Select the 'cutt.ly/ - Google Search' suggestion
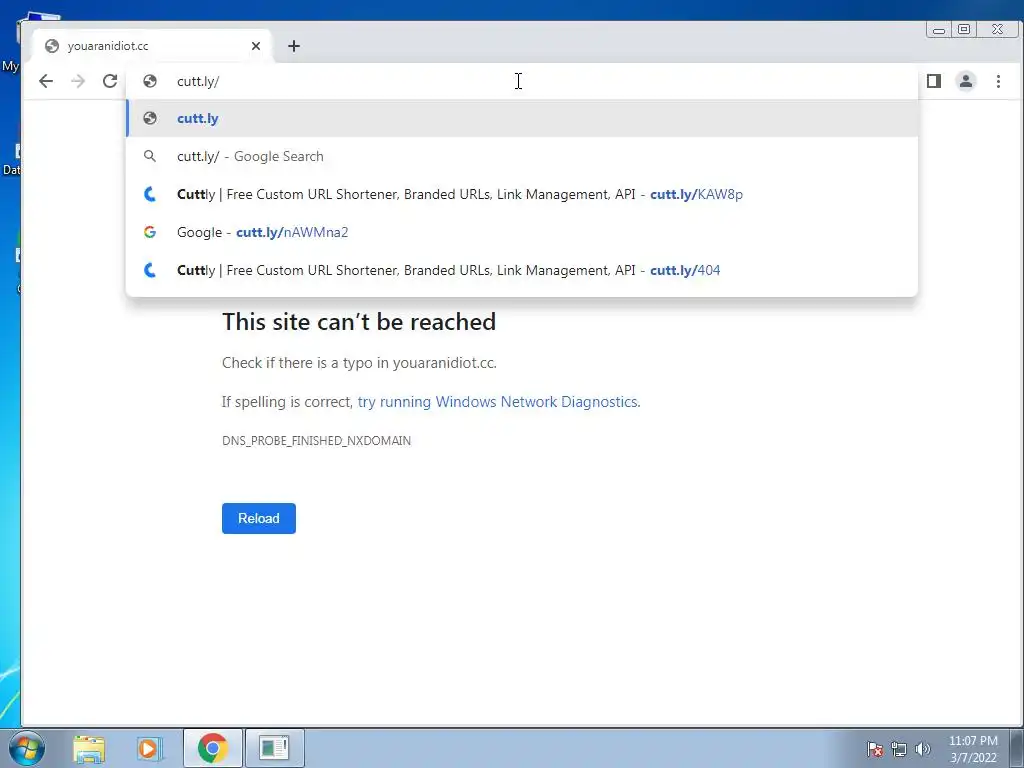The width and height of the screenshot is (1024, 768). click(522, 156)
